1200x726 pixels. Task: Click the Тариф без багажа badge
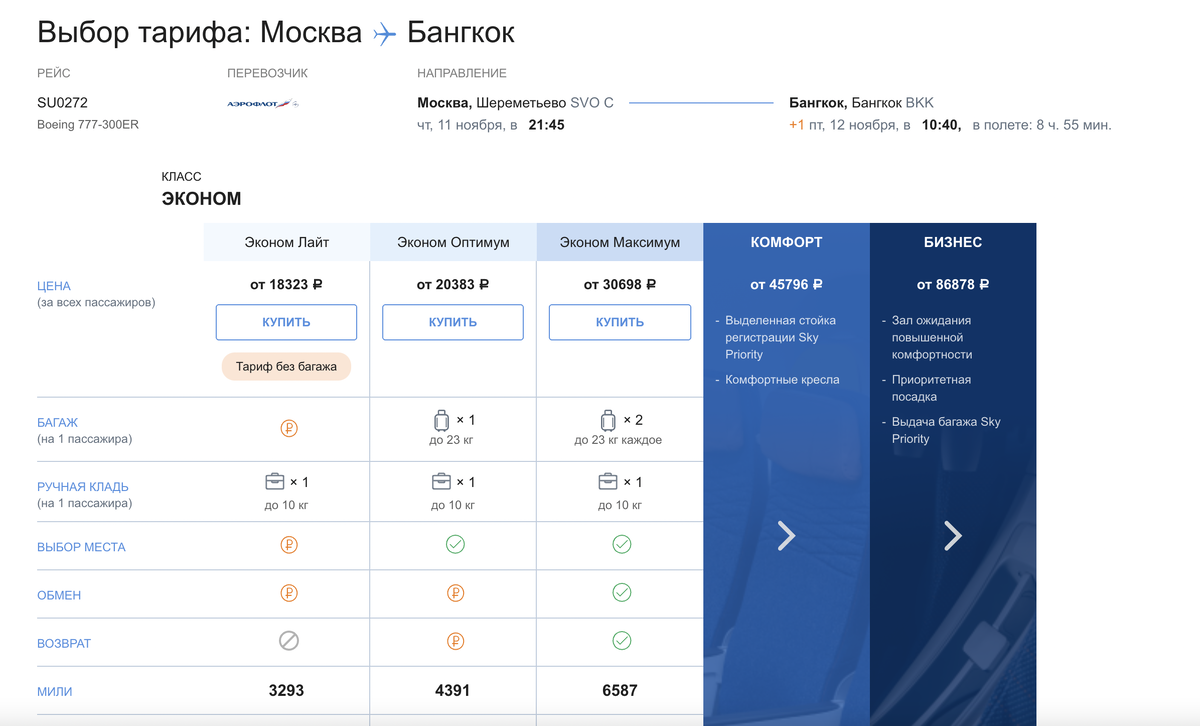click(287, 366)
